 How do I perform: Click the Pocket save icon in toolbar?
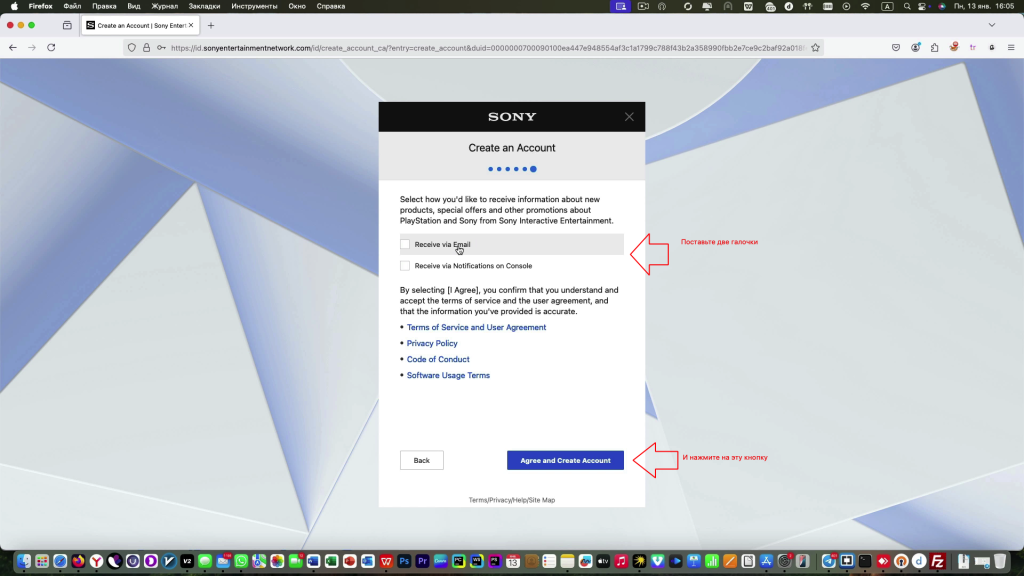896,47
